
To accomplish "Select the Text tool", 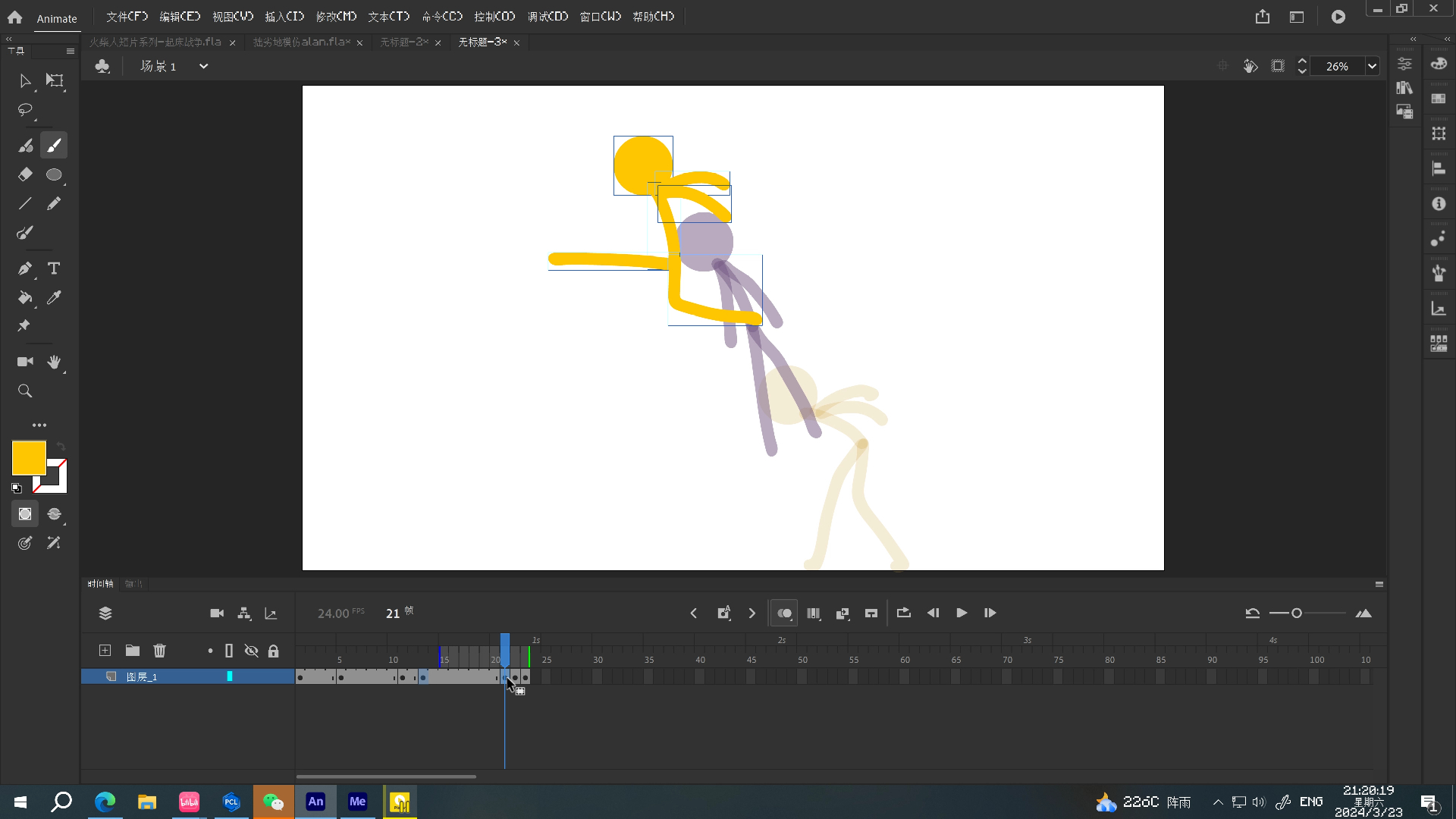I will pos(54,268).
